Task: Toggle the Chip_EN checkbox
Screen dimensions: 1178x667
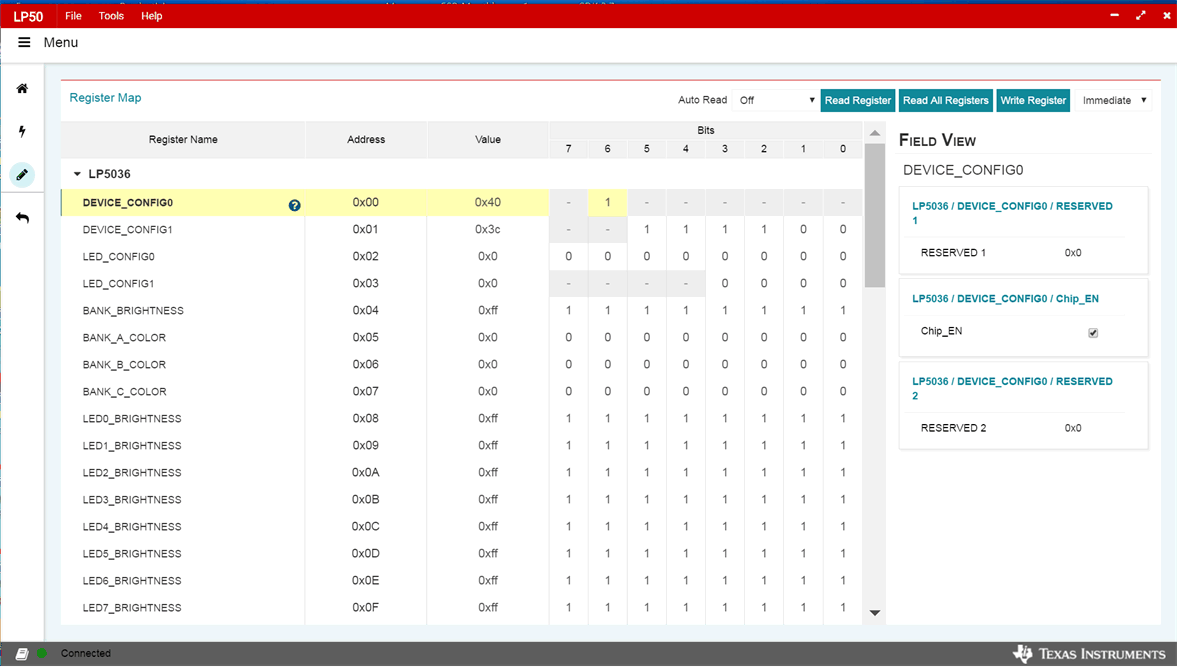Action: pyautogui.click(x=1093, y=333)
